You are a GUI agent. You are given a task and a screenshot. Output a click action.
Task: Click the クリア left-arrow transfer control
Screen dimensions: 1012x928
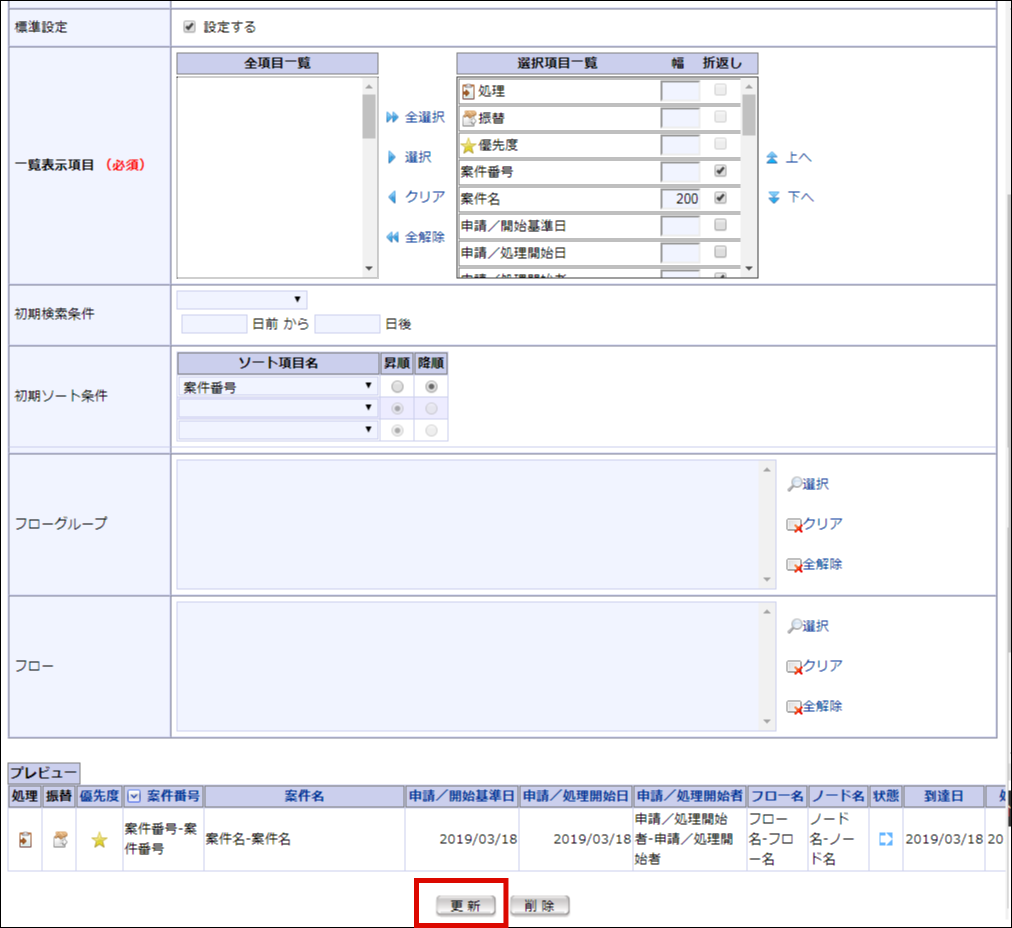point(419,198)
